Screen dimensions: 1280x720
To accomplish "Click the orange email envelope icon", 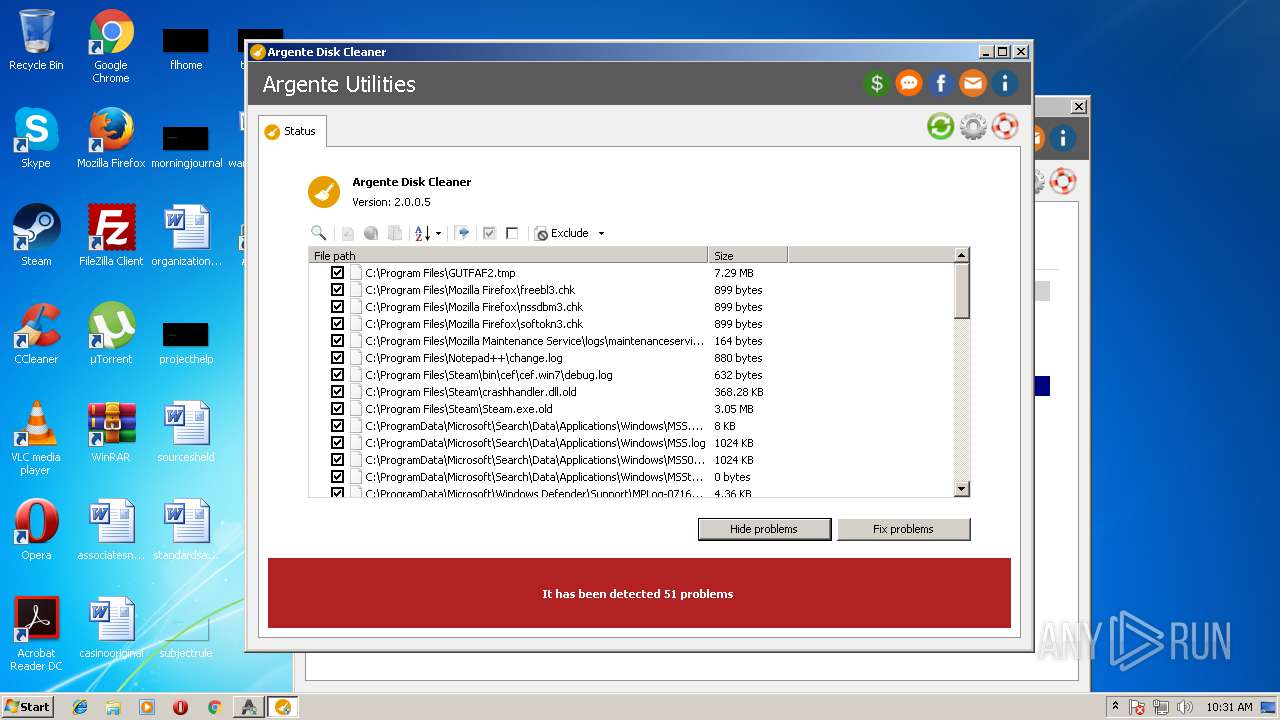I will pyautogui.click(x=973, y=84).
